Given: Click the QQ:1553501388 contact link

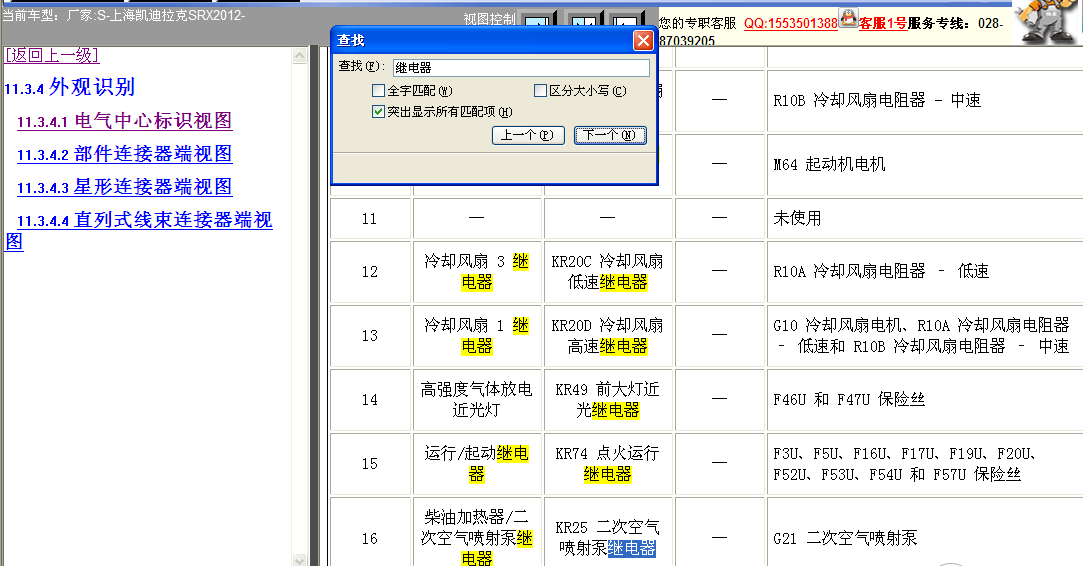Looking at the screenshot, I should 790,23.
